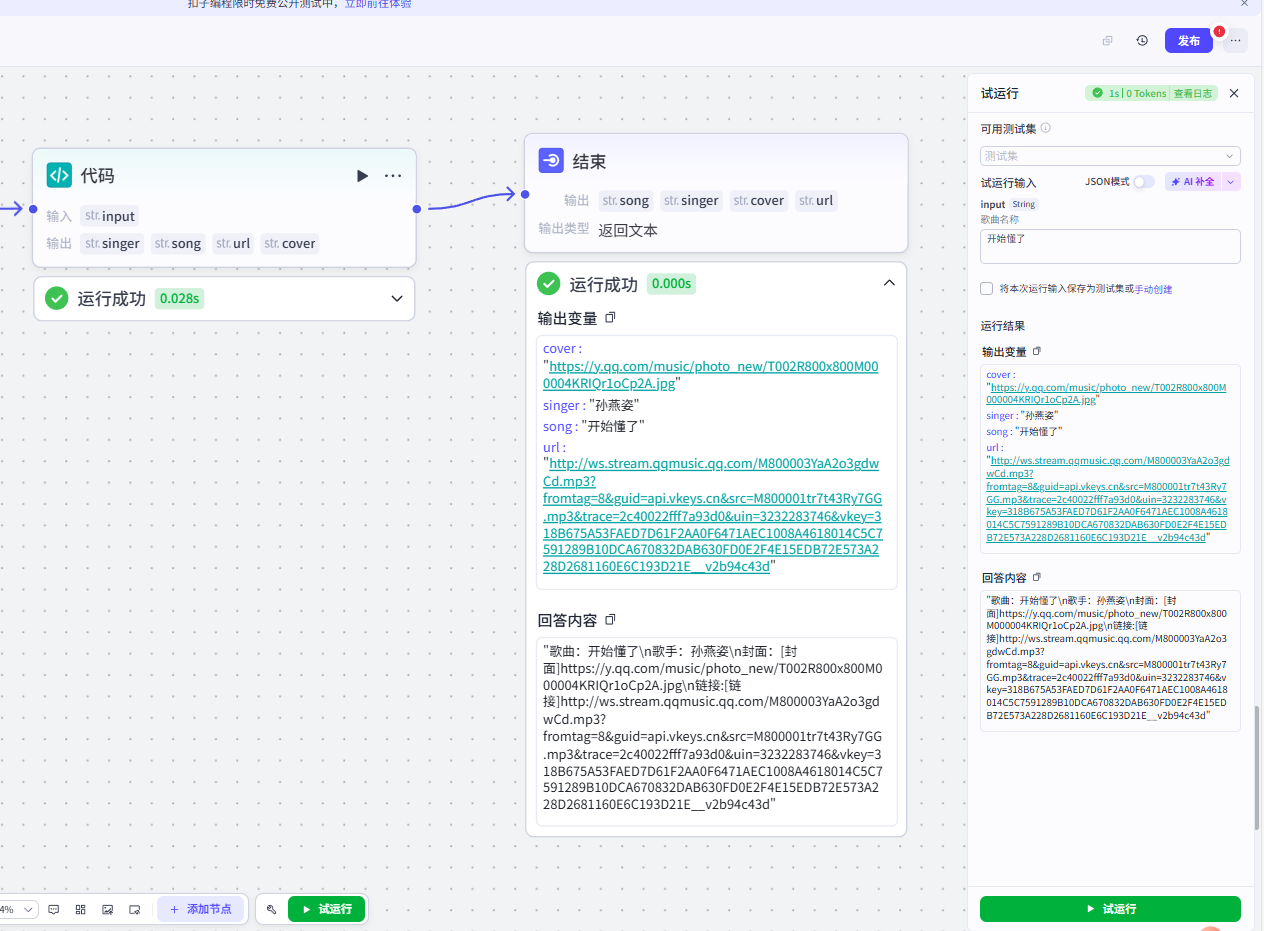
Task: Click 返回文本 output type in 结束 node
Action: coord(628,230)
